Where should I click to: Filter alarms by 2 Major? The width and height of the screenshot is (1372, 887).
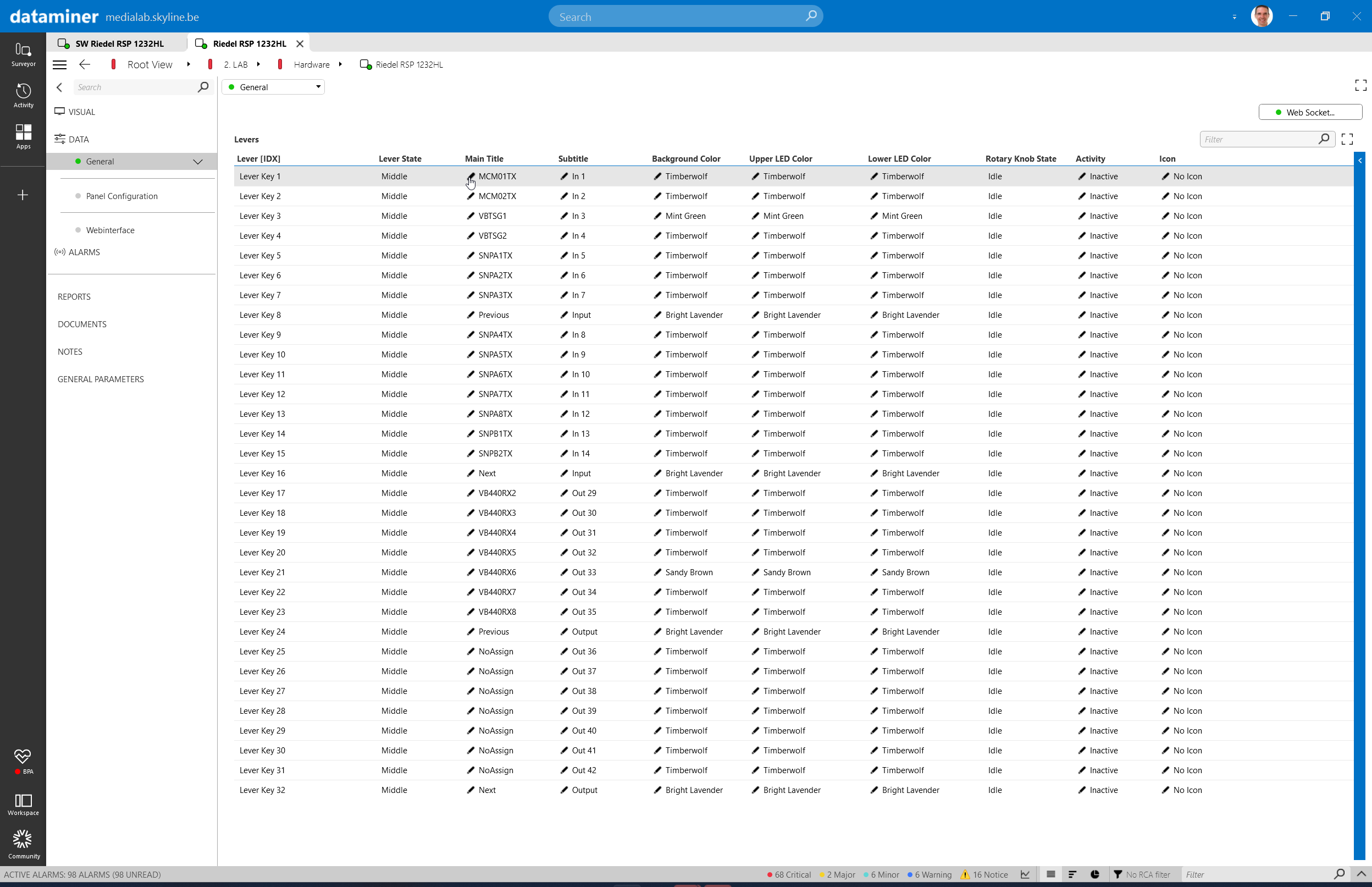click(837, 874)
